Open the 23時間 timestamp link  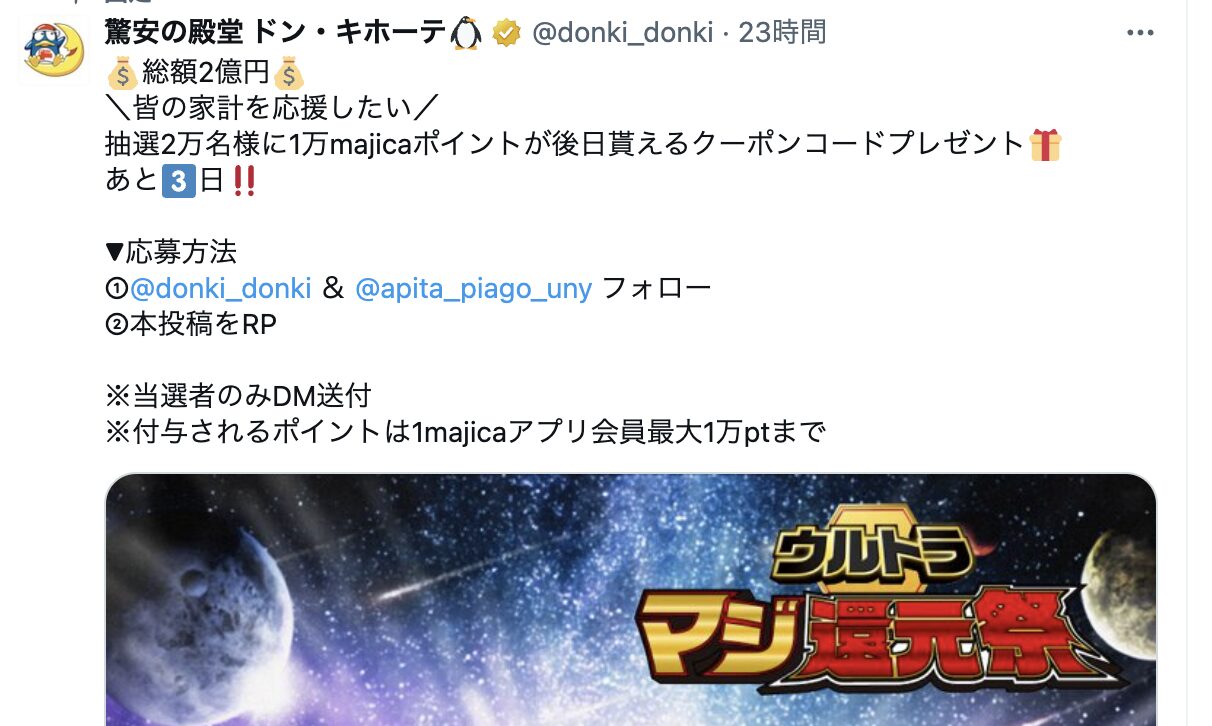click(782, 33)
